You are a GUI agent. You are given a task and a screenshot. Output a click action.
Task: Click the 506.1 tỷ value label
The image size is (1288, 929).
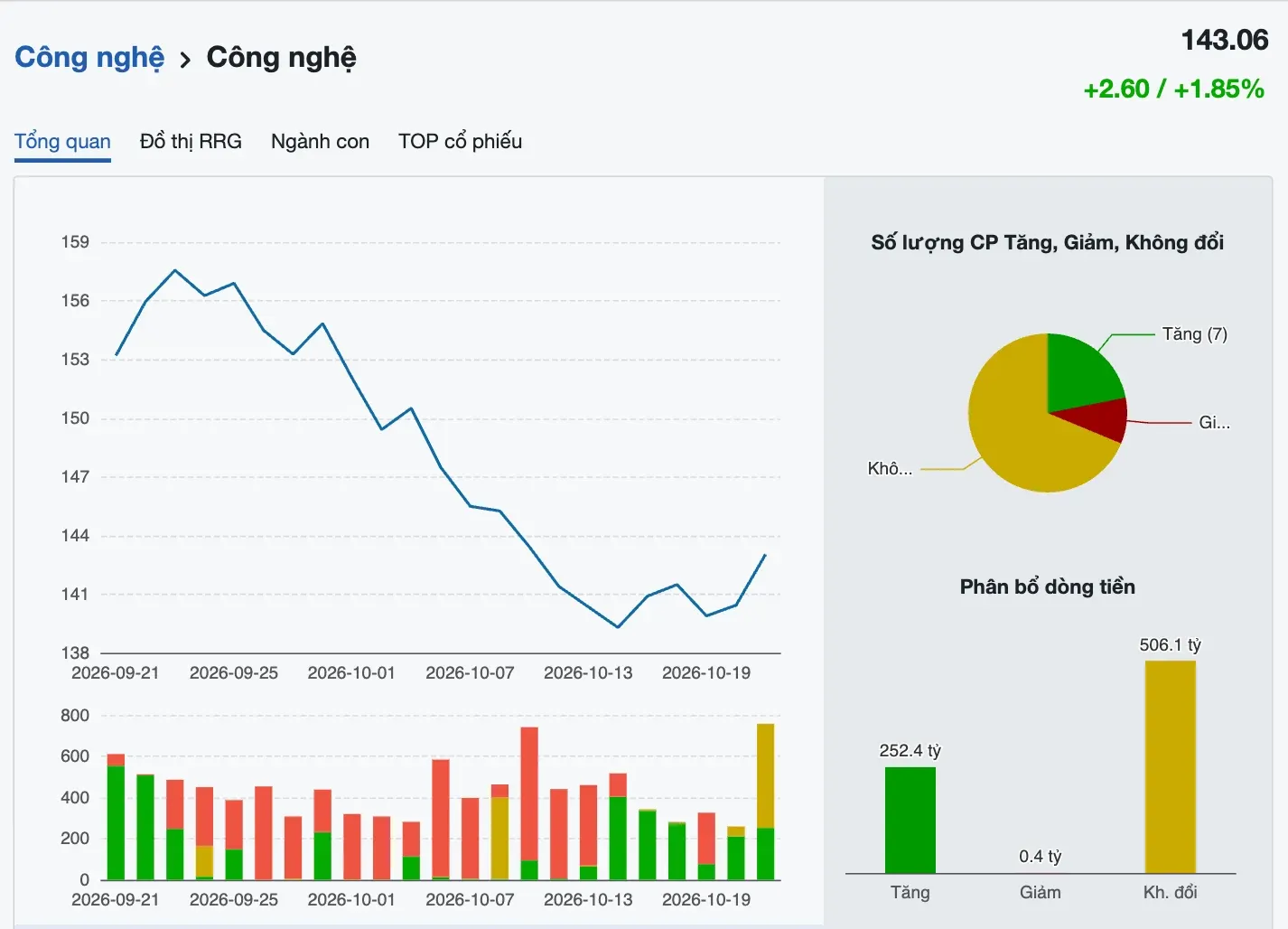(1170, 644)
